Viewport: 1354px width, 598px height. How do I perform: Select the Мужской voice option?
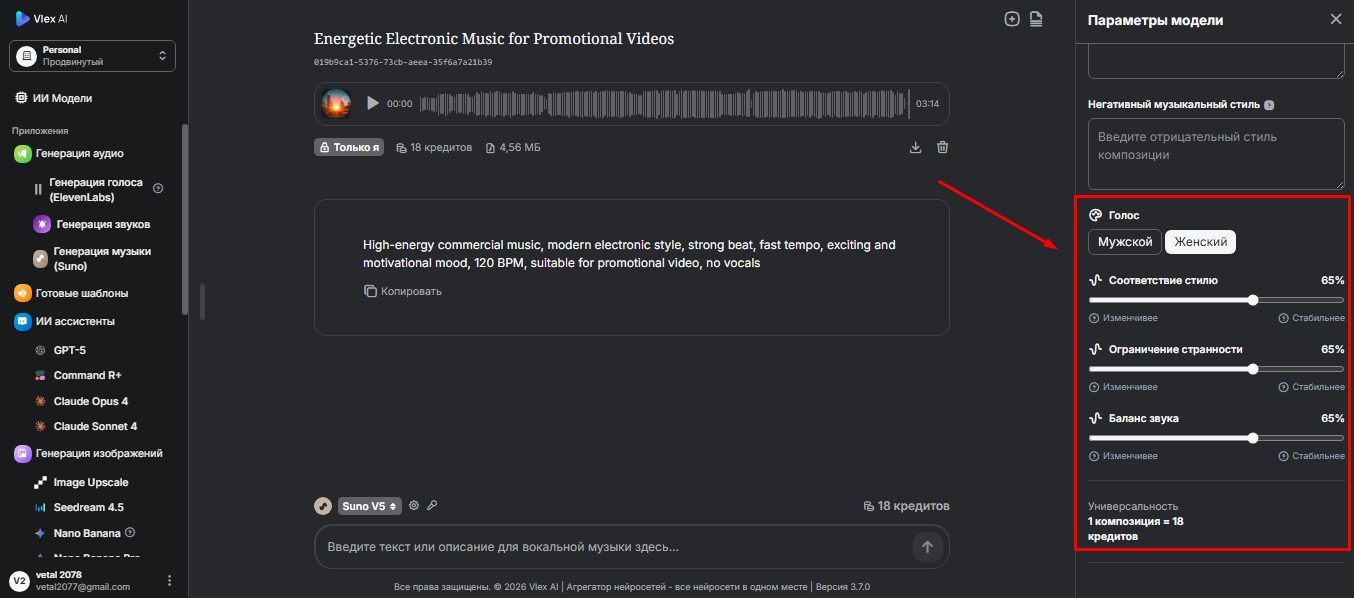coord(1125,242)
